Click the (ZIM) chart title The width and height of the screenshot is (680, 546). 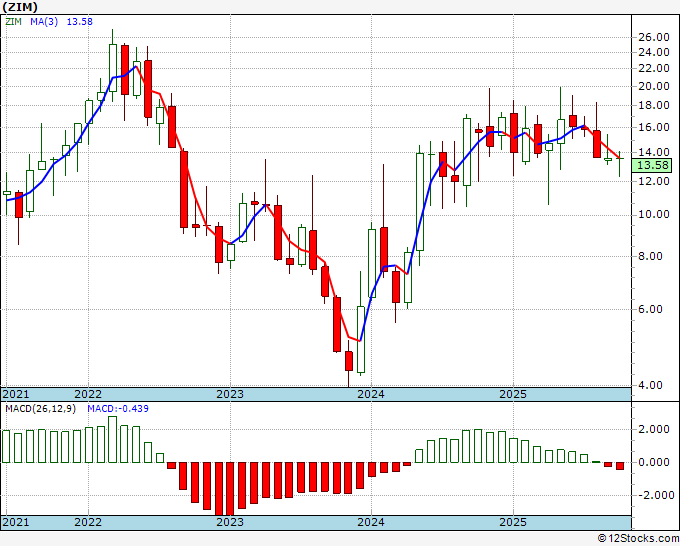pos(20,7)
